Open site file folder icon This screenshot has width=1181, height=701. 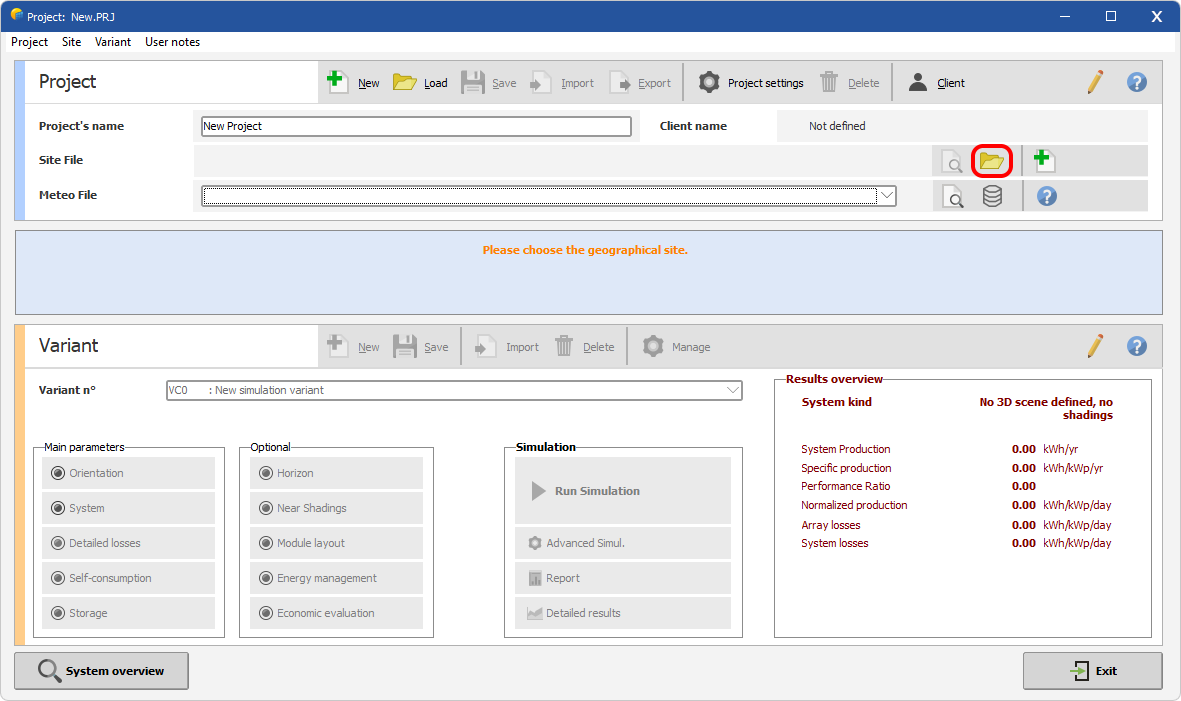[x=991, y=161]
